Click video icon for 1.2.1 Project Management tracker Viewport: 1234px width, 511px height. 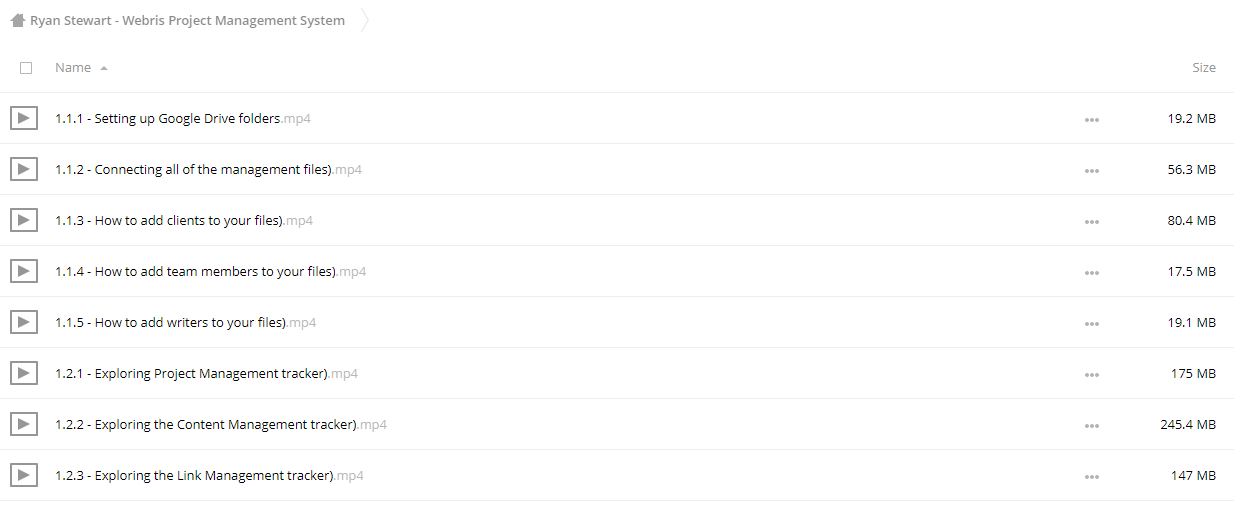[x=24, y=373]
